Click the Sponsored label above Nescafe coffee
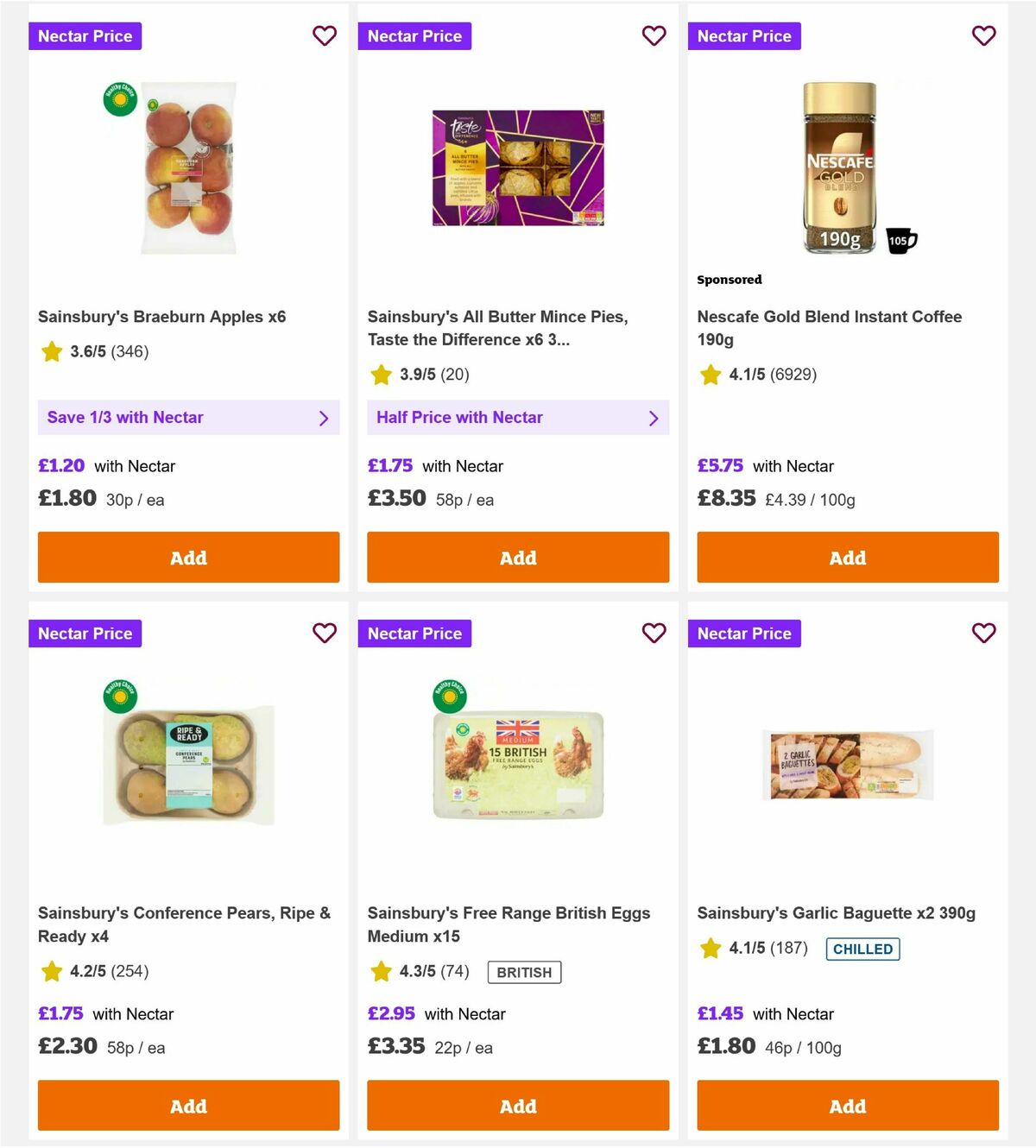Image resolution: width=1036 pixels, height=1148 pixels. click(730, 279)
